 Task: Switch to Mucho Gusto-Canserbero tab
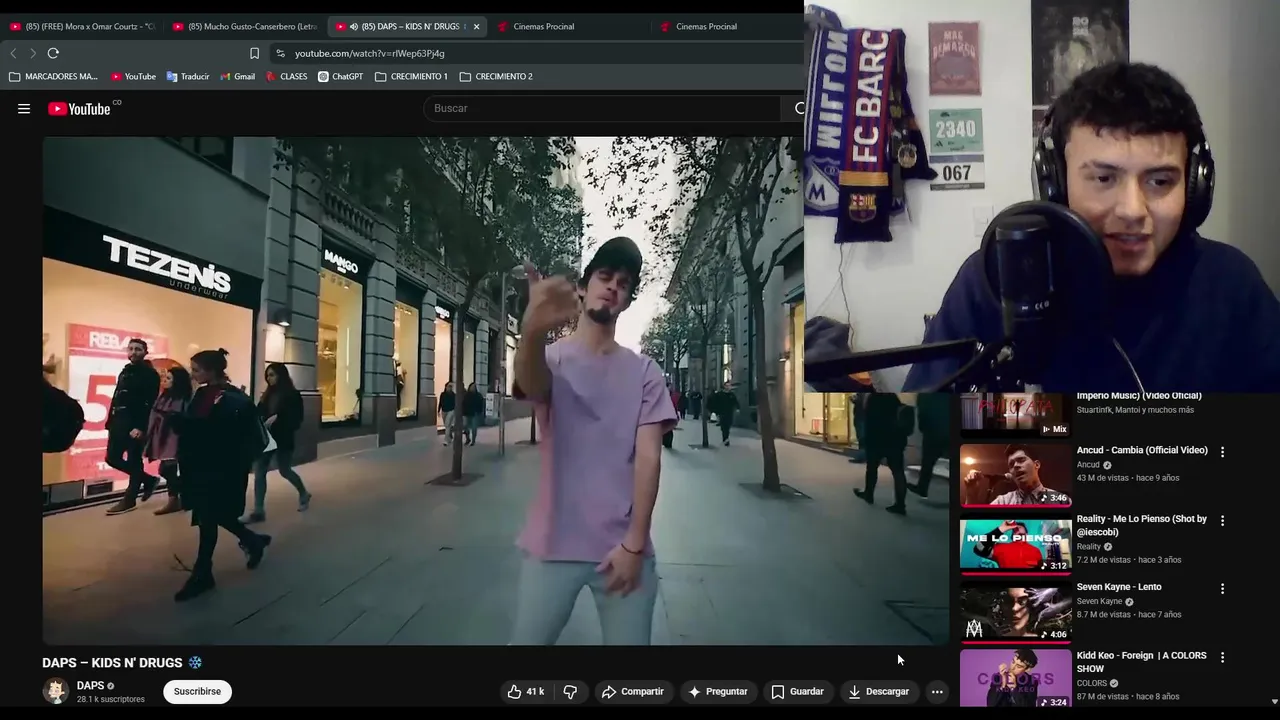pyautogui.click(x=245, y=27)
